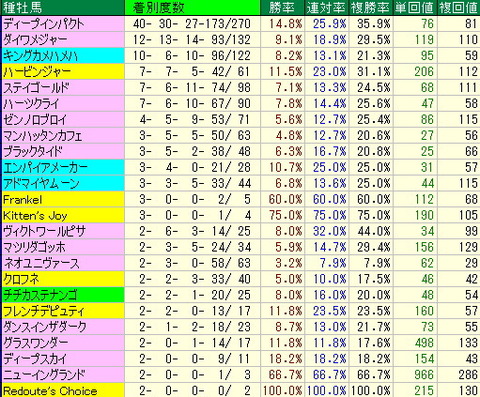Click ニューイングランド place return value 286

pos(468,375)
